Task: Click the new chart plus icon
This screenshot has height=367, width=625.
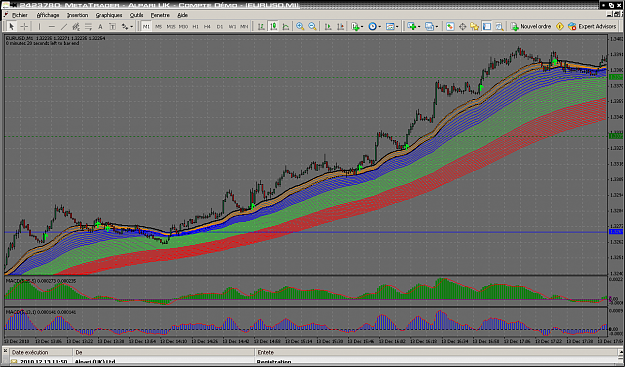Action: click(411, 27)
